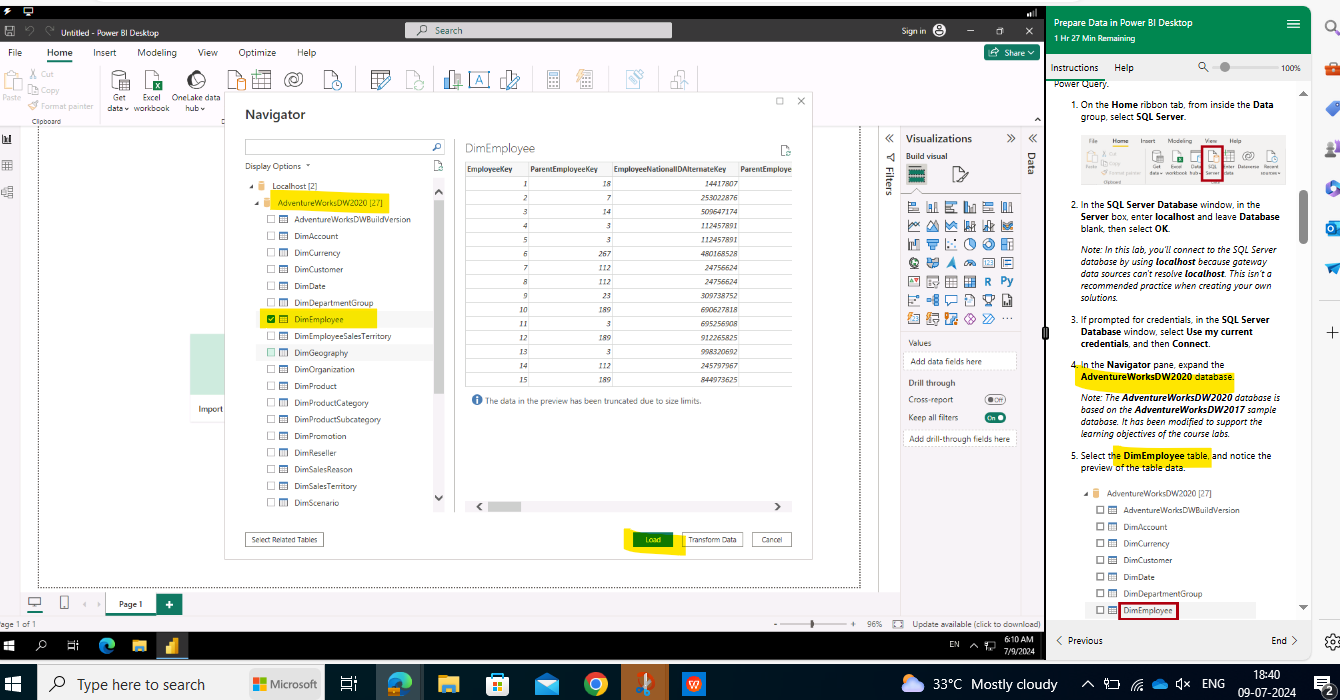Select the Pie chart visual
Viewport: 1340px width, 700px height.
[970, 244]
